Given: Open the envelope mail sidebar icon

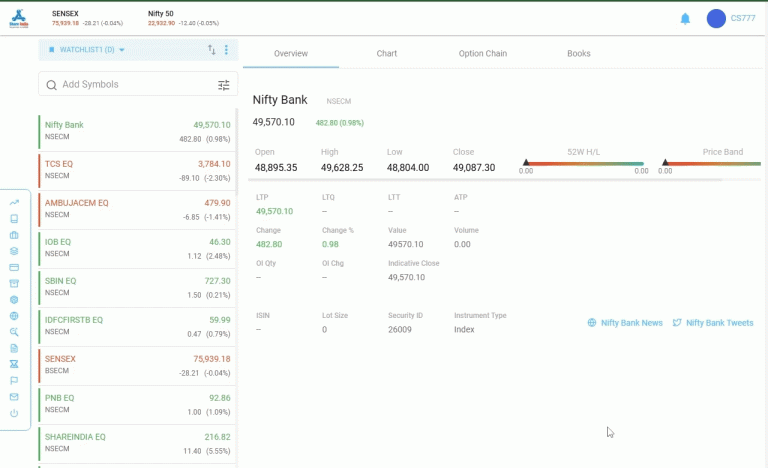Looking at the screenshot, I should click(x=14, y=396).
